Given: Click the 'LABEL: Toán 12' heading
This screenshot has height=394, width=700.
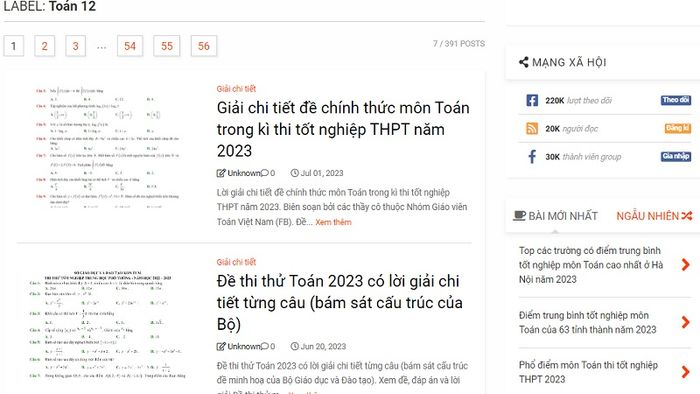Looking at the screenshot, I should pos(50,6).
